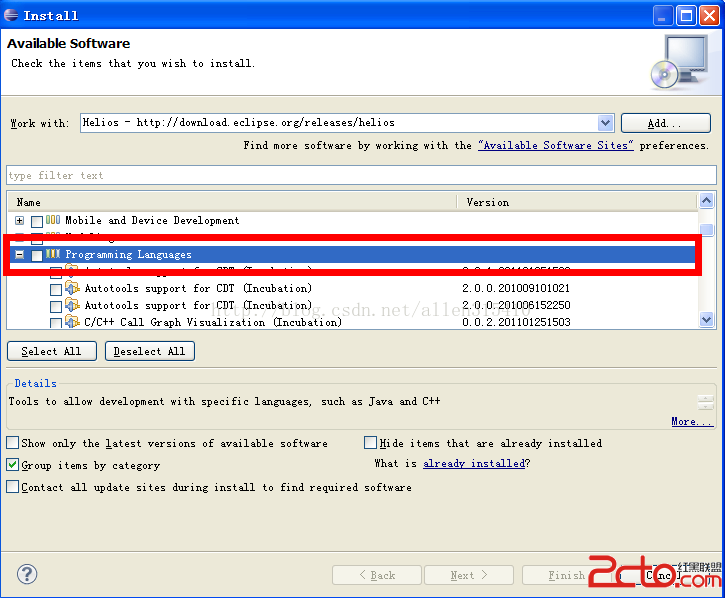Click the Next button
The image size is (725, 598).
coord(469,575)
